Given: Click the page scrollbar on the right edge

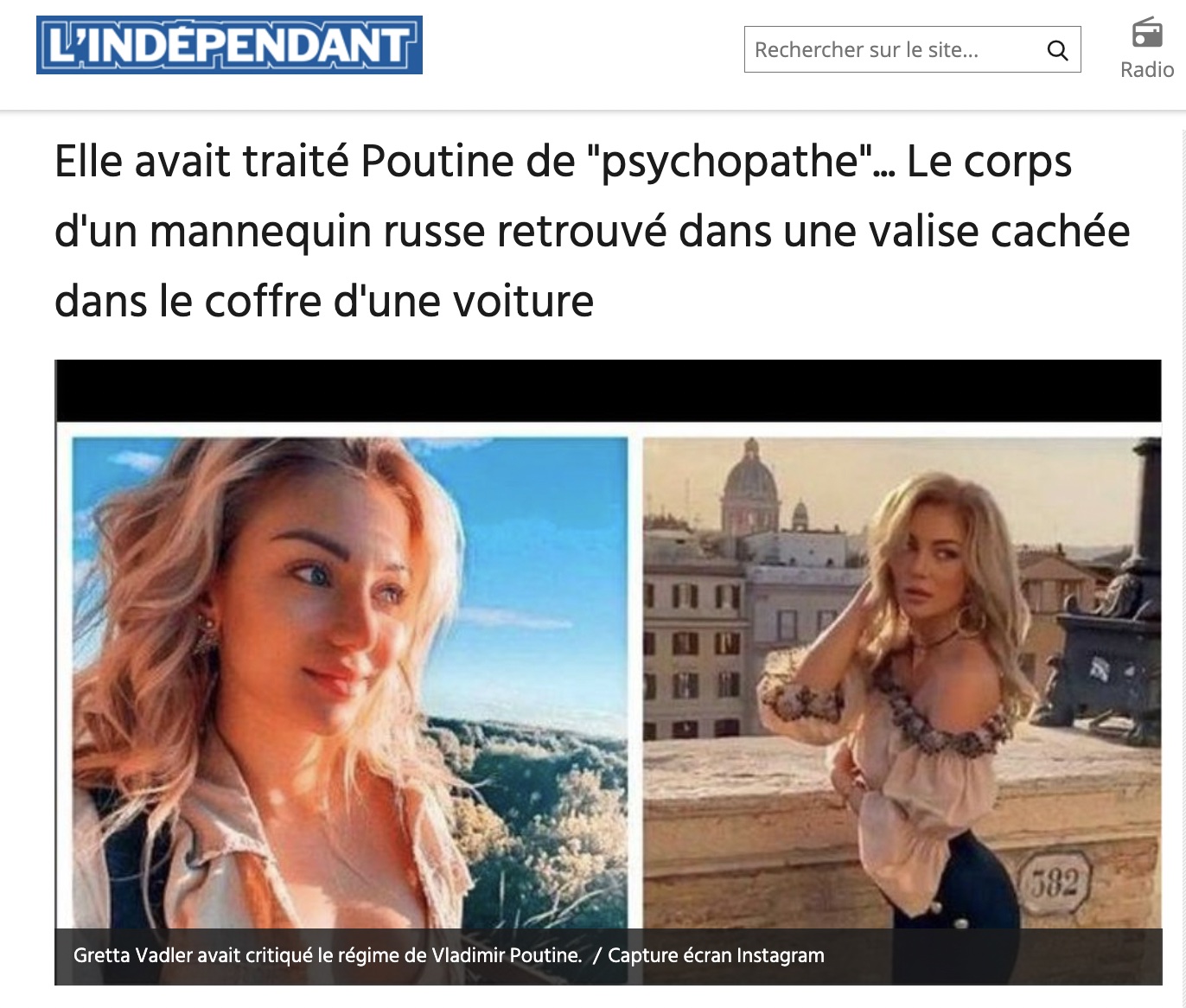Looking at the screenshot, I should [x=1182, y=553].
